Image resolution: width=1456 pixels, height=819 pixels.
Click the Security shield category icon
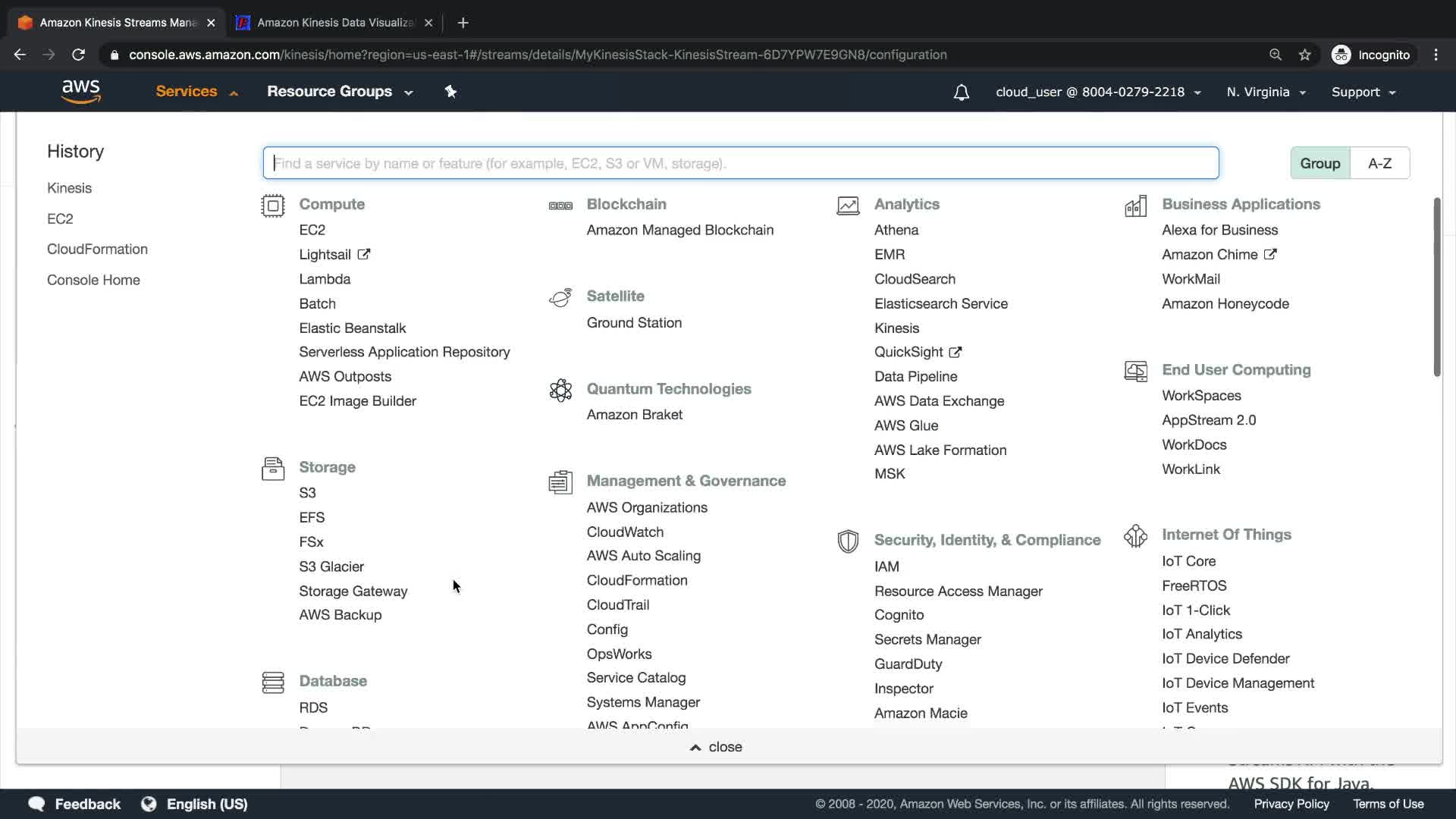click(848, 541)
